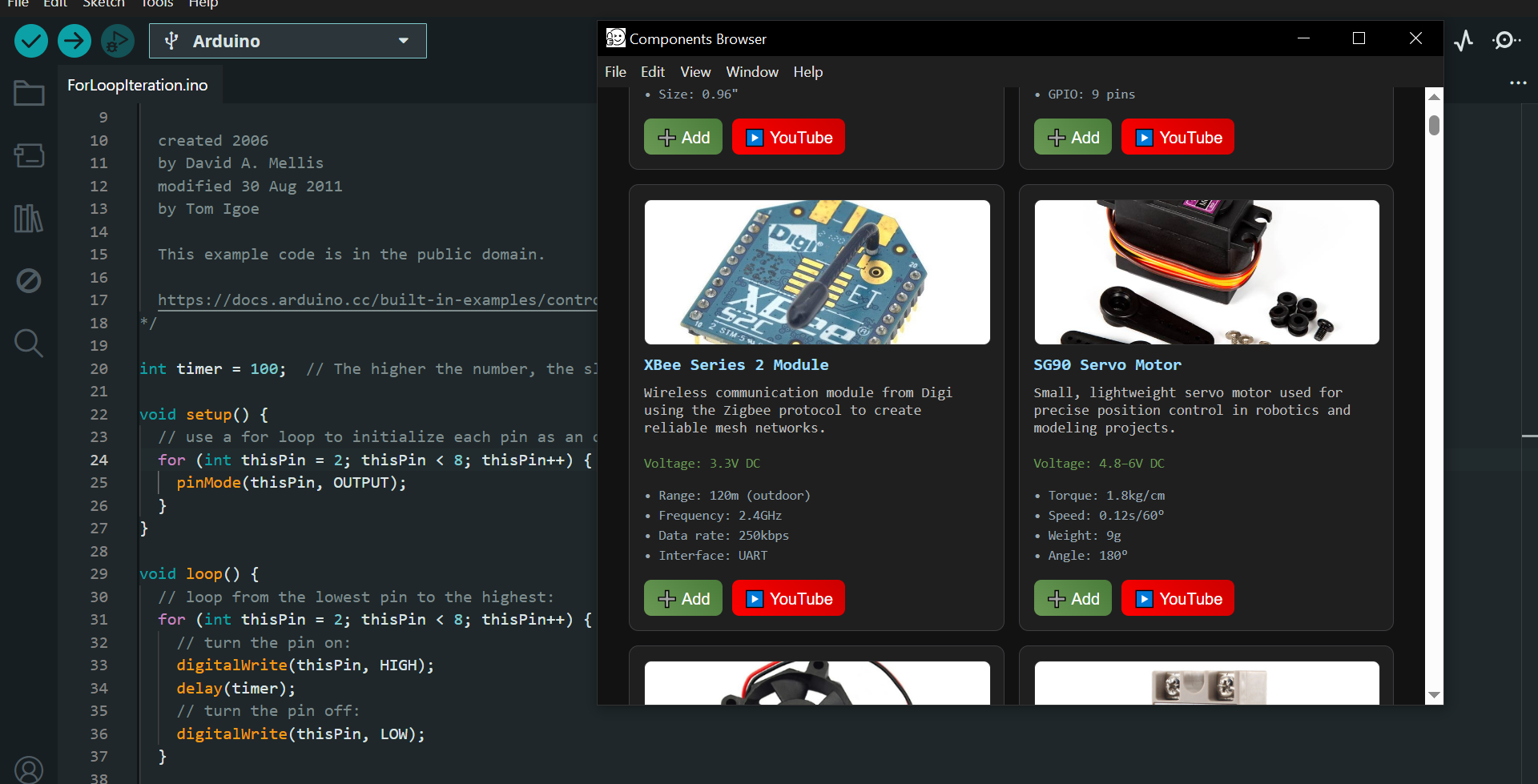Open the Library Manager books icon
Screen dimensions: 1538x784
[29, 218]
